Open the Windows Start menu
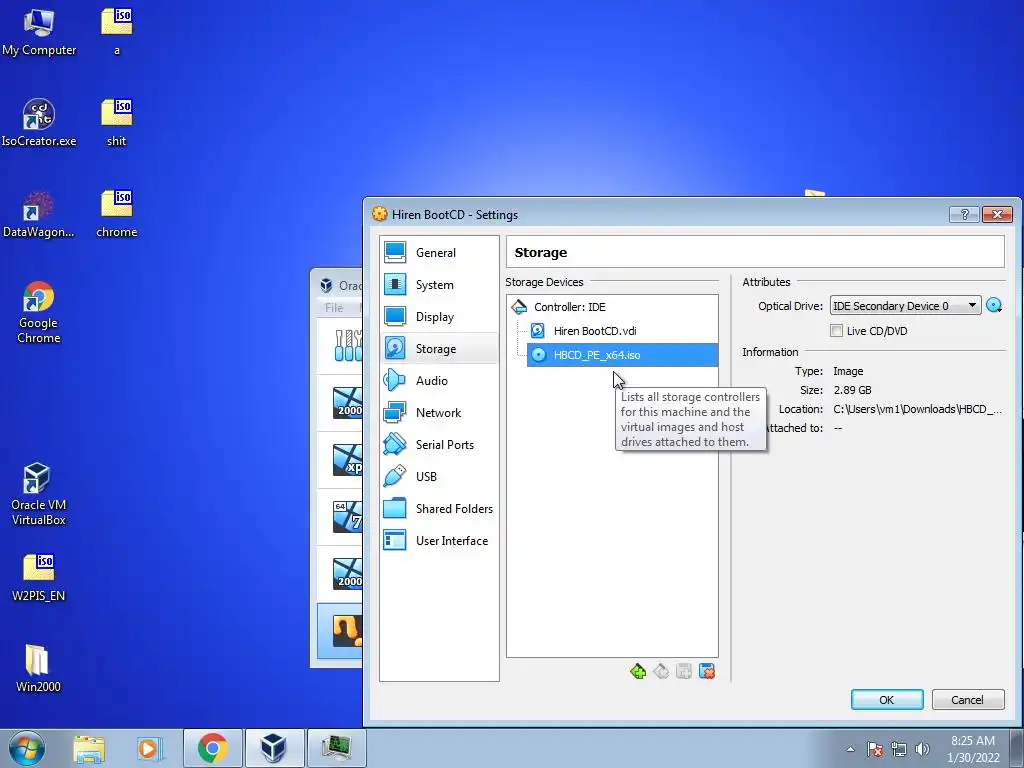The width and height of the screenshot is (1024, 768). coord(27,748)
